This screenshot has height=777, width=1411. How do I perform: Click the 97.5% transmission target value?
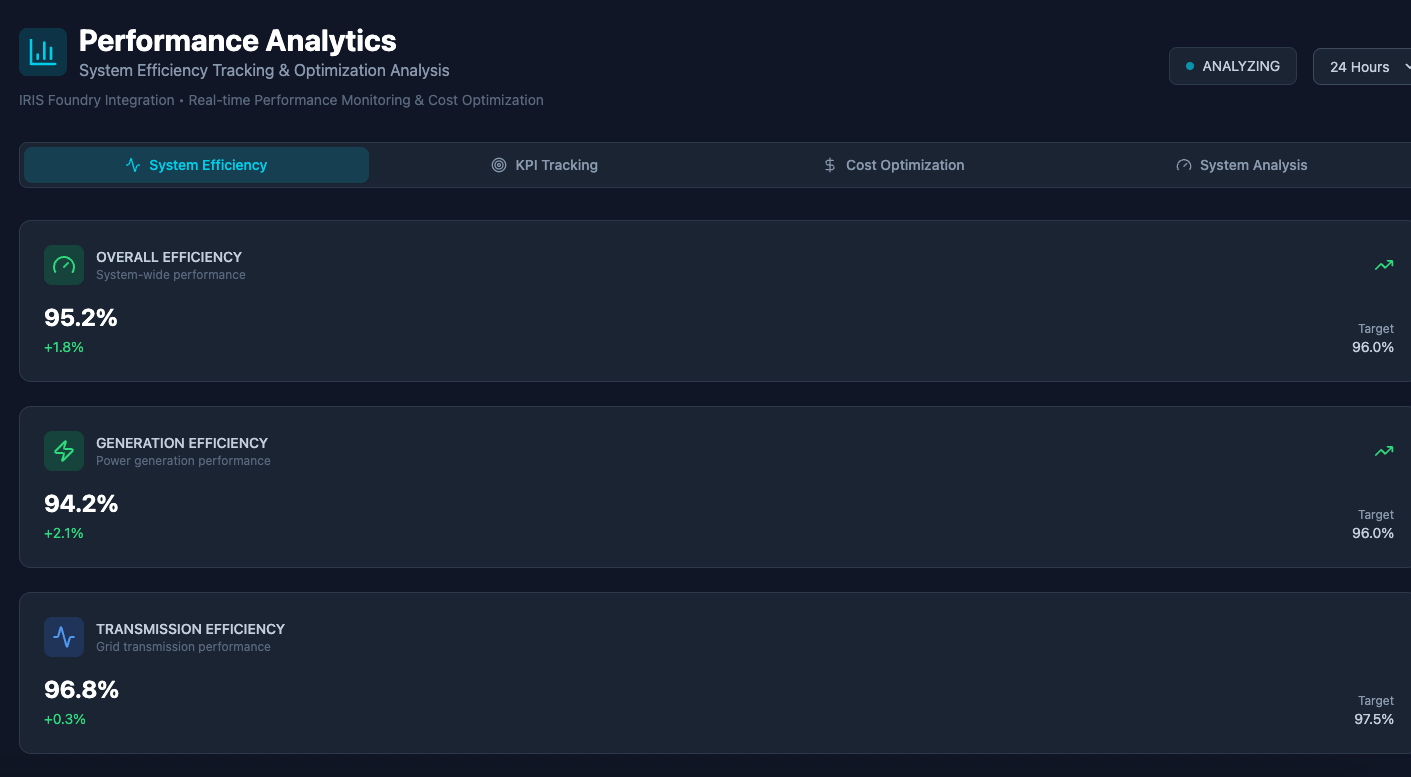pos(1374,719)
